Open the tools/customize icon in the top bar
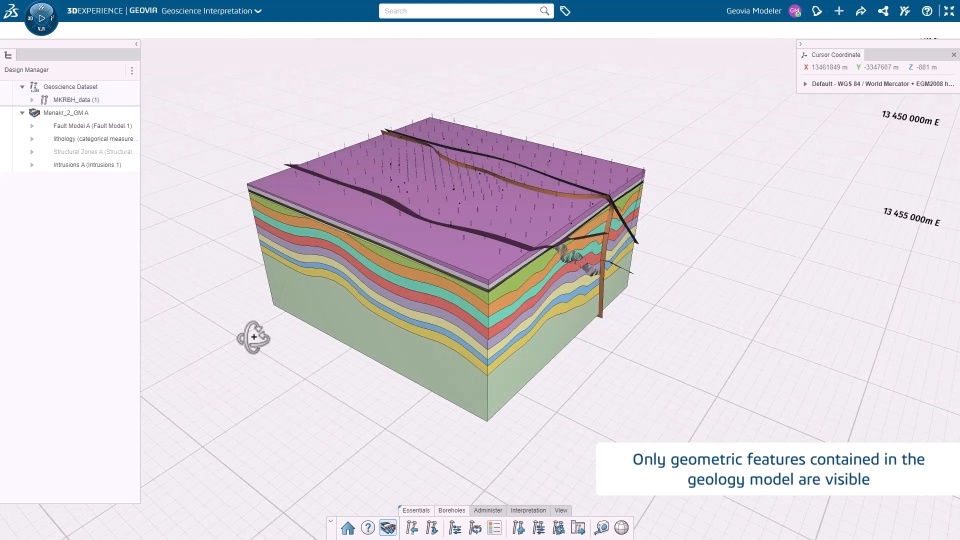Viewport: 960px width, 540px height. (x=905, y=11)
